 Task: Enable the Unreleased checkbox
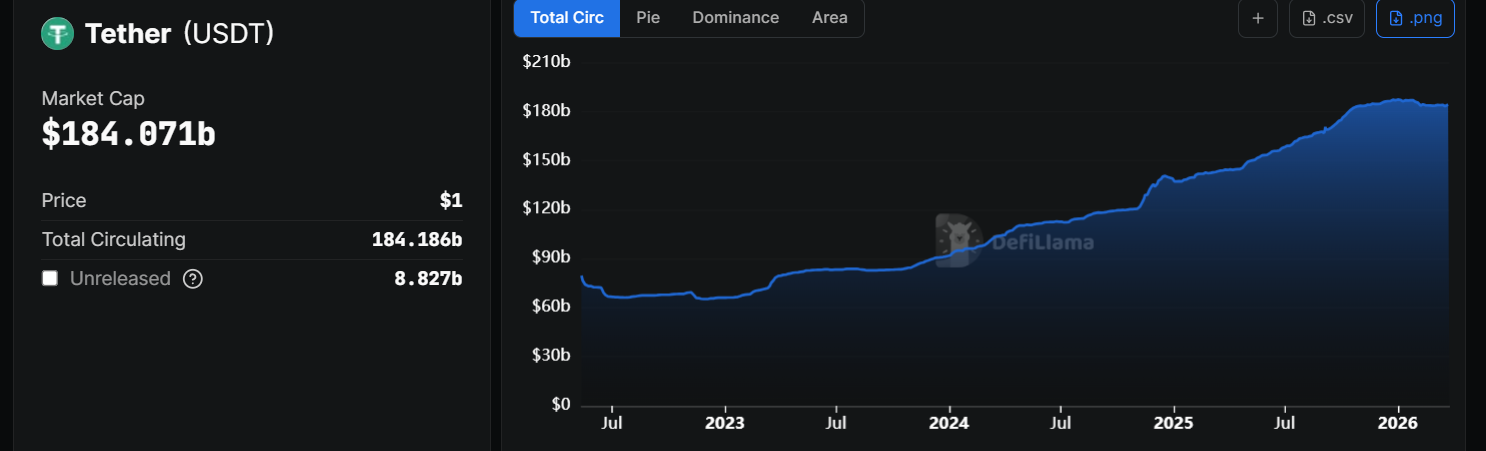coord(50,278)
